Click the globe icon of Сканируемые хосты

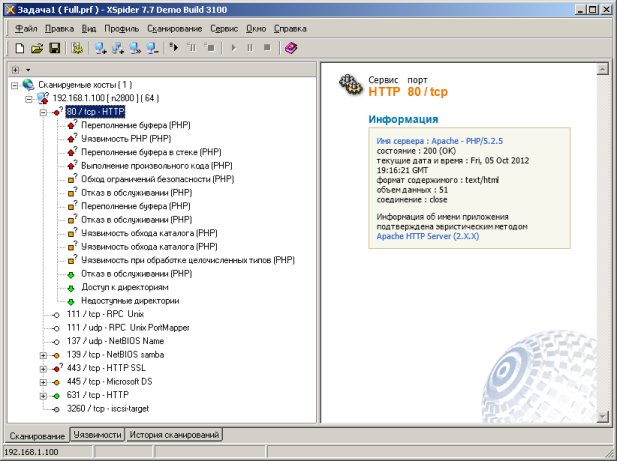click(28, 84)
